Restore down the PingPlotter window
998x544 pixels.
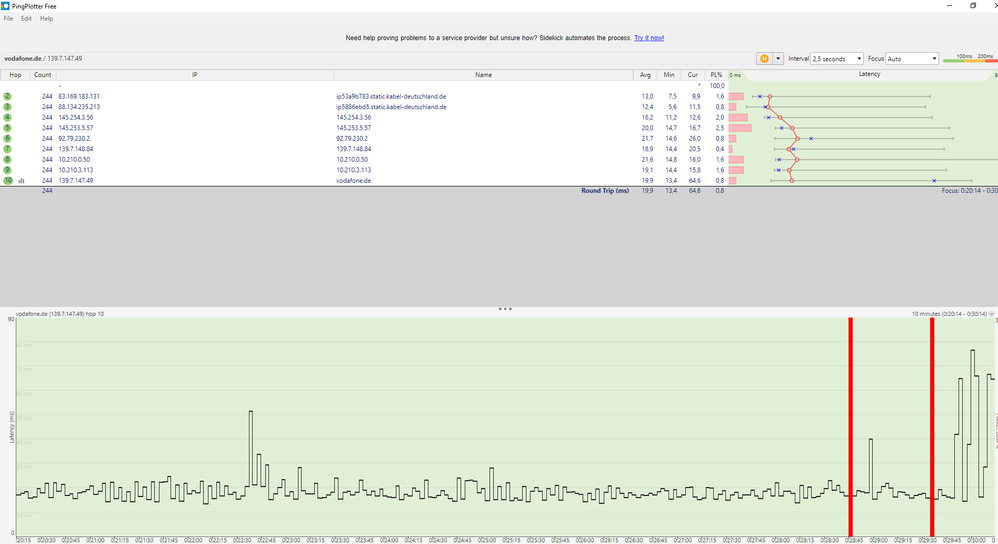pos(973,6)
